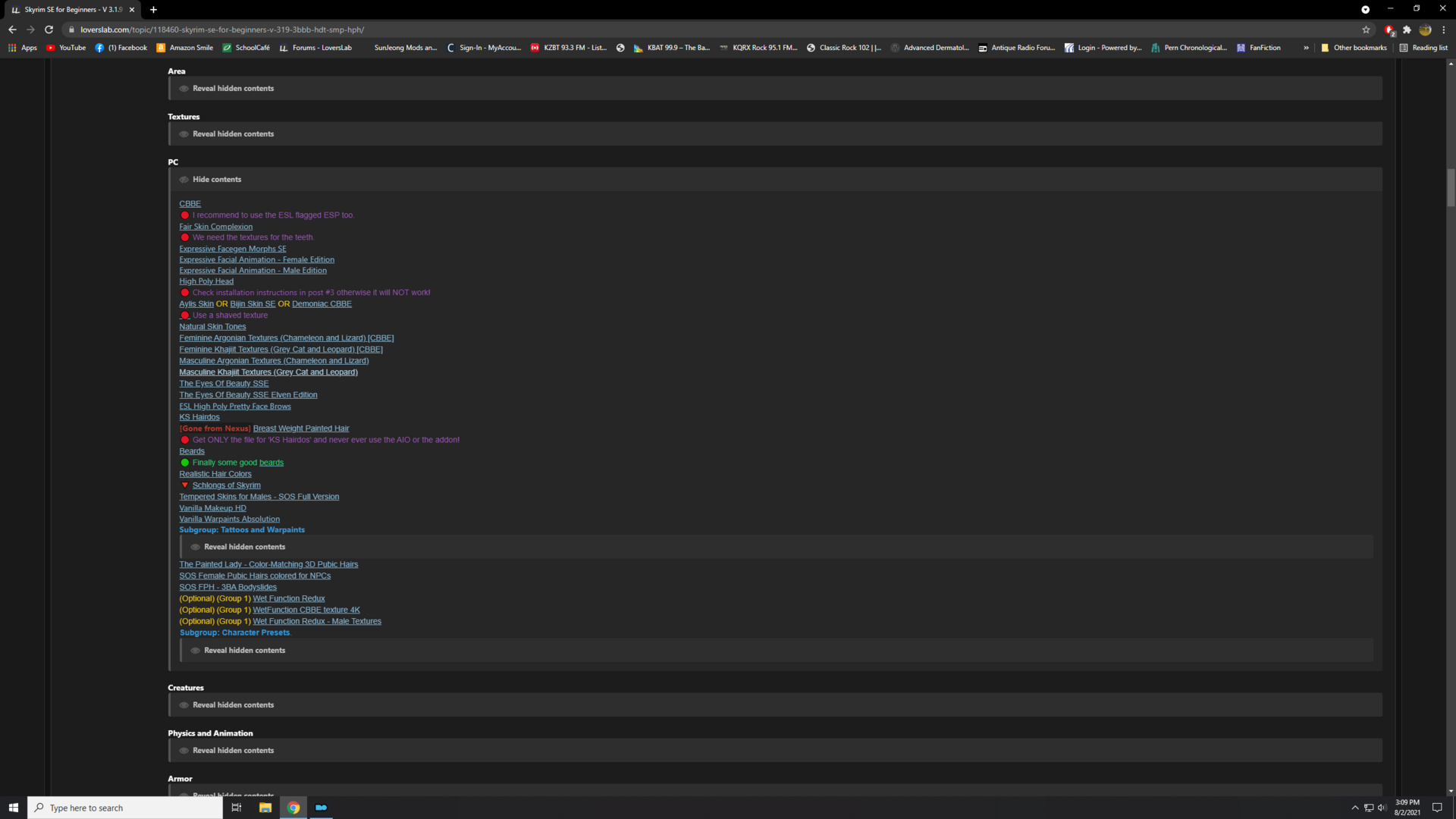1456x819 pixels.
Task: Open FanFiction bookmark
Action: pos(1258,48)
